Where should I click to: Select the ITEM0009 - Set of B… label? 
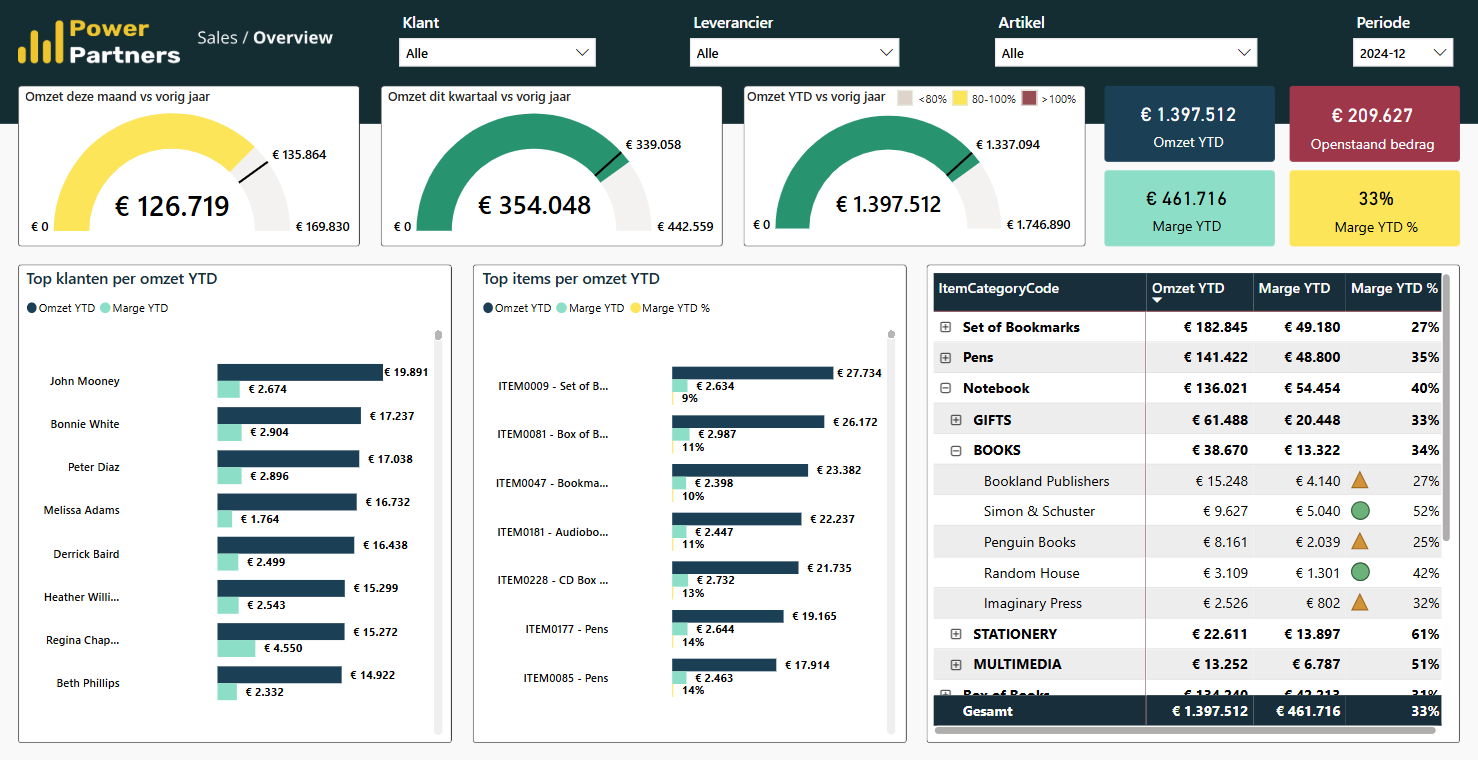pyautogui.click(x=553, y=385)
